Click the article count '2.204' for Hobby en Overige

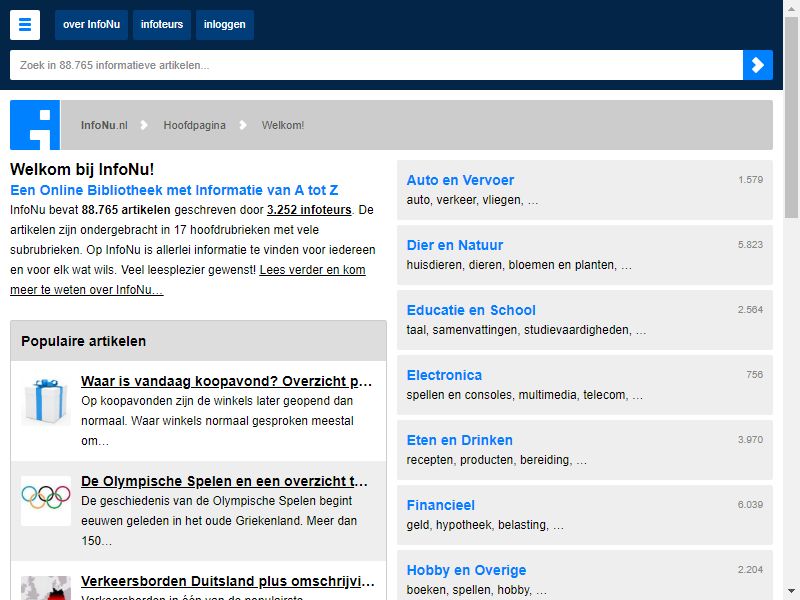coord(750,569)
